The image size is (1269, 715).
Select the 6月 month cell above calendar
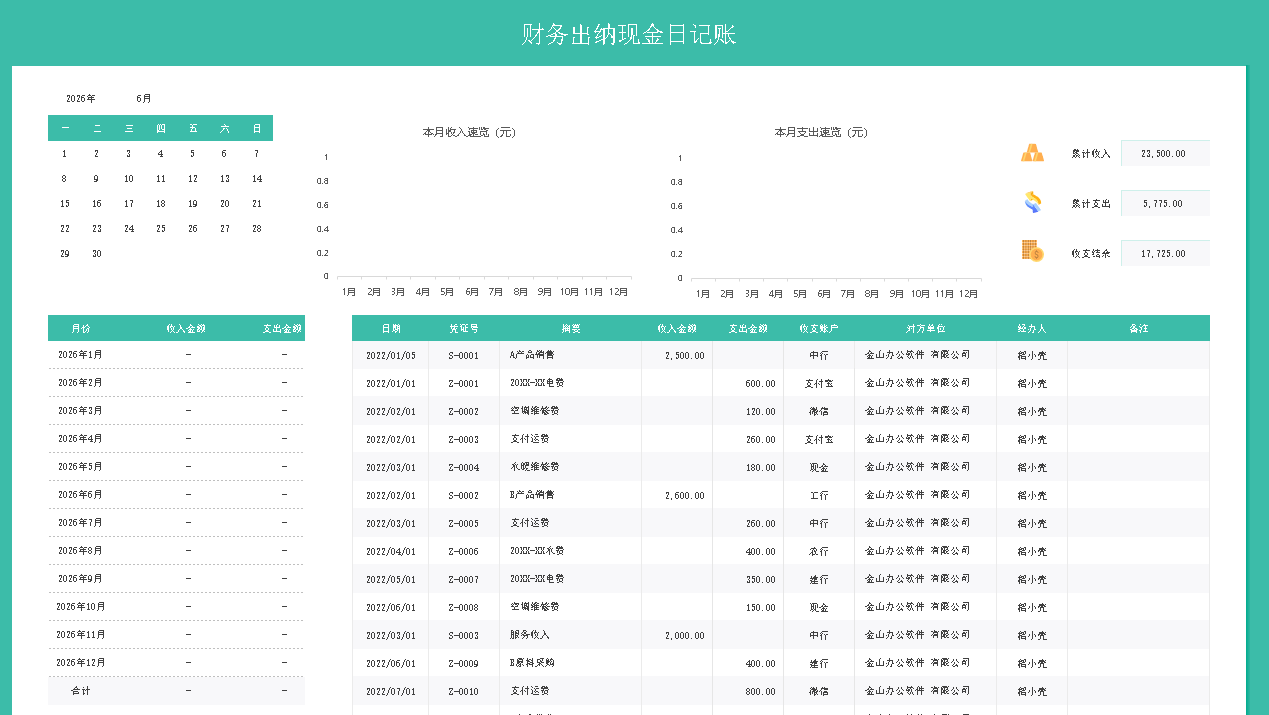(x=144, y=99)
